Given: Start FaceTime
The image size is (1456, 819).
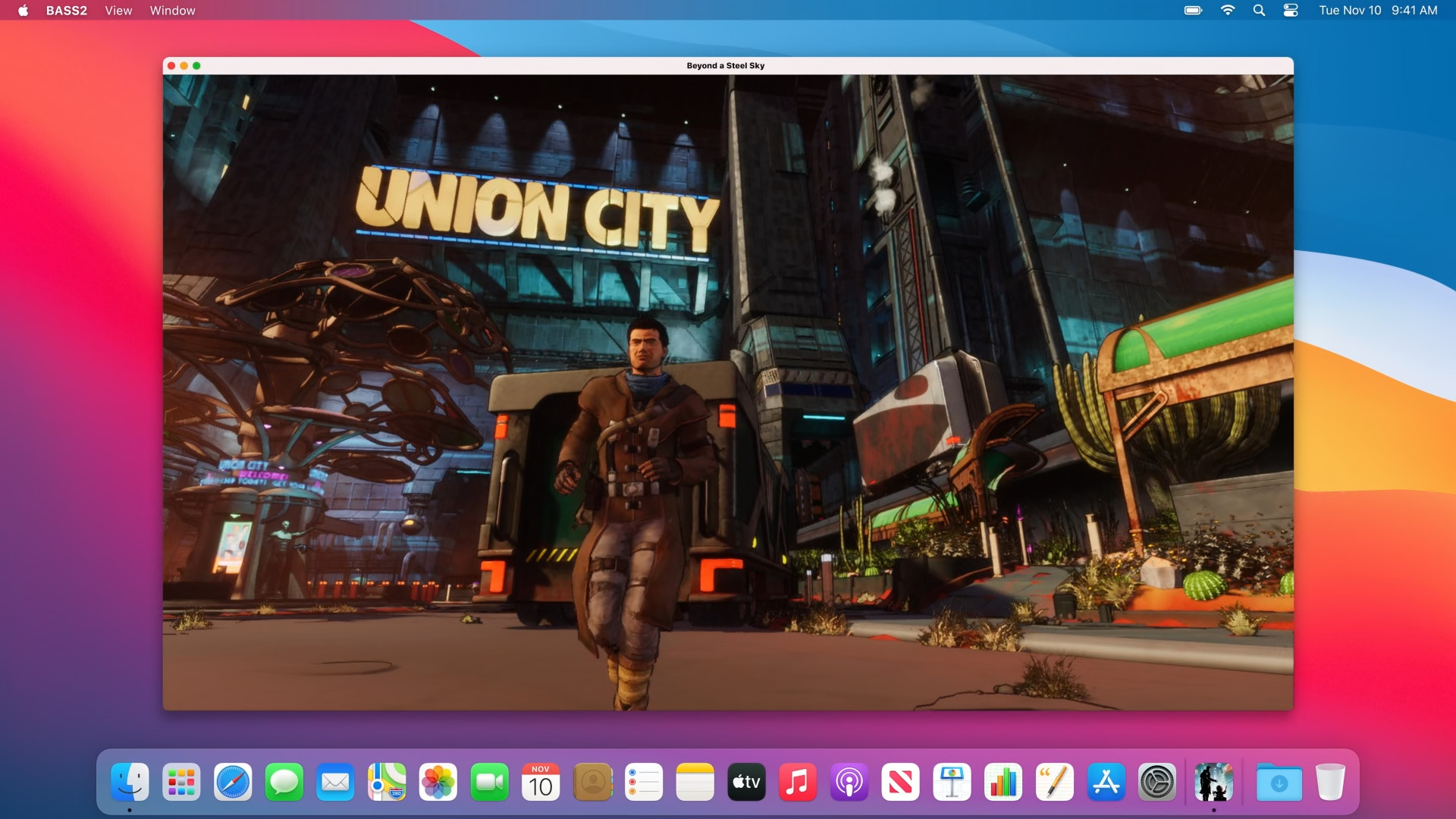Looking at the screenshot, I should [491, 782].
